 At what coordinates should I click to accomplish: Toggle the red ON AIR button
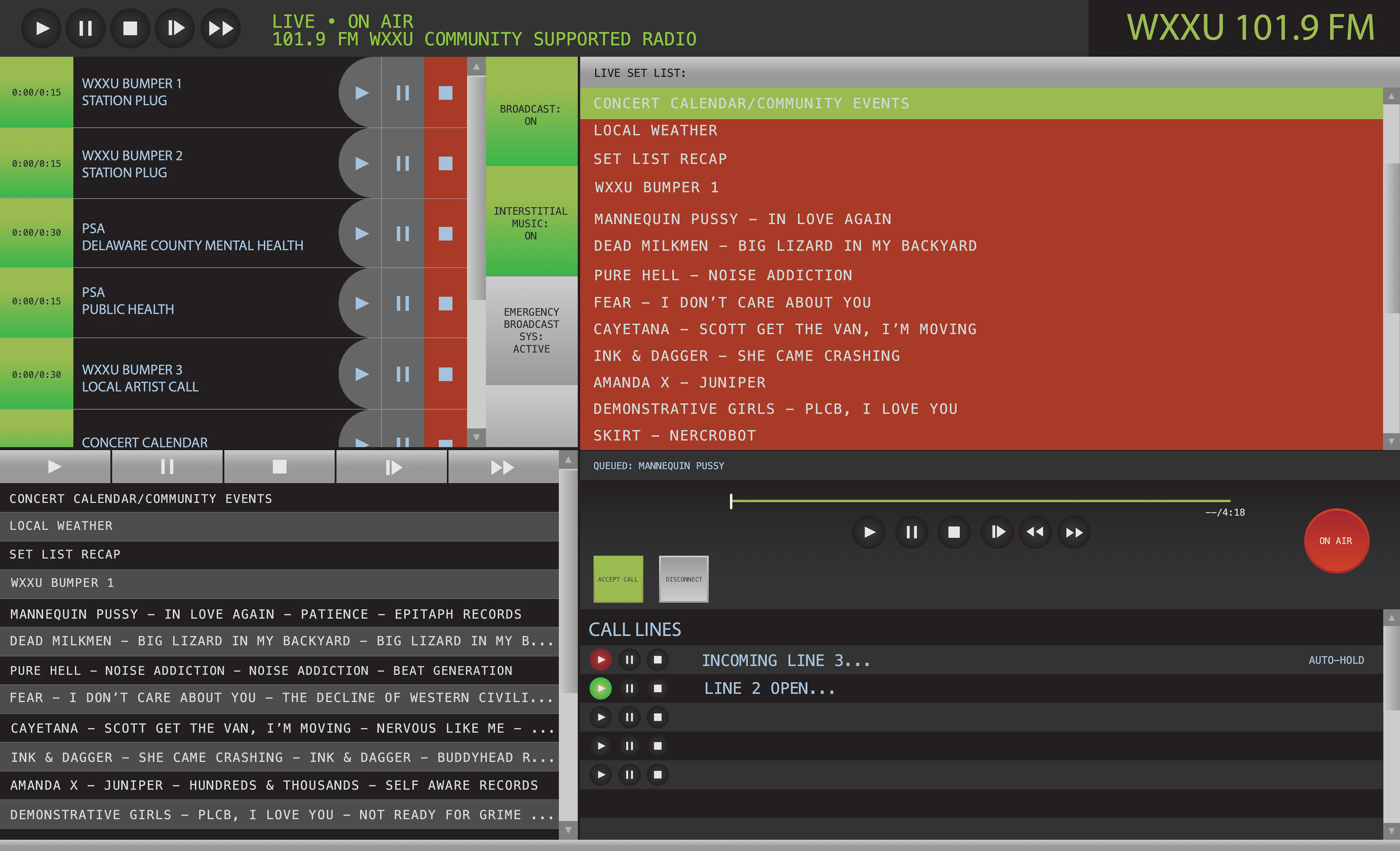1336,541
